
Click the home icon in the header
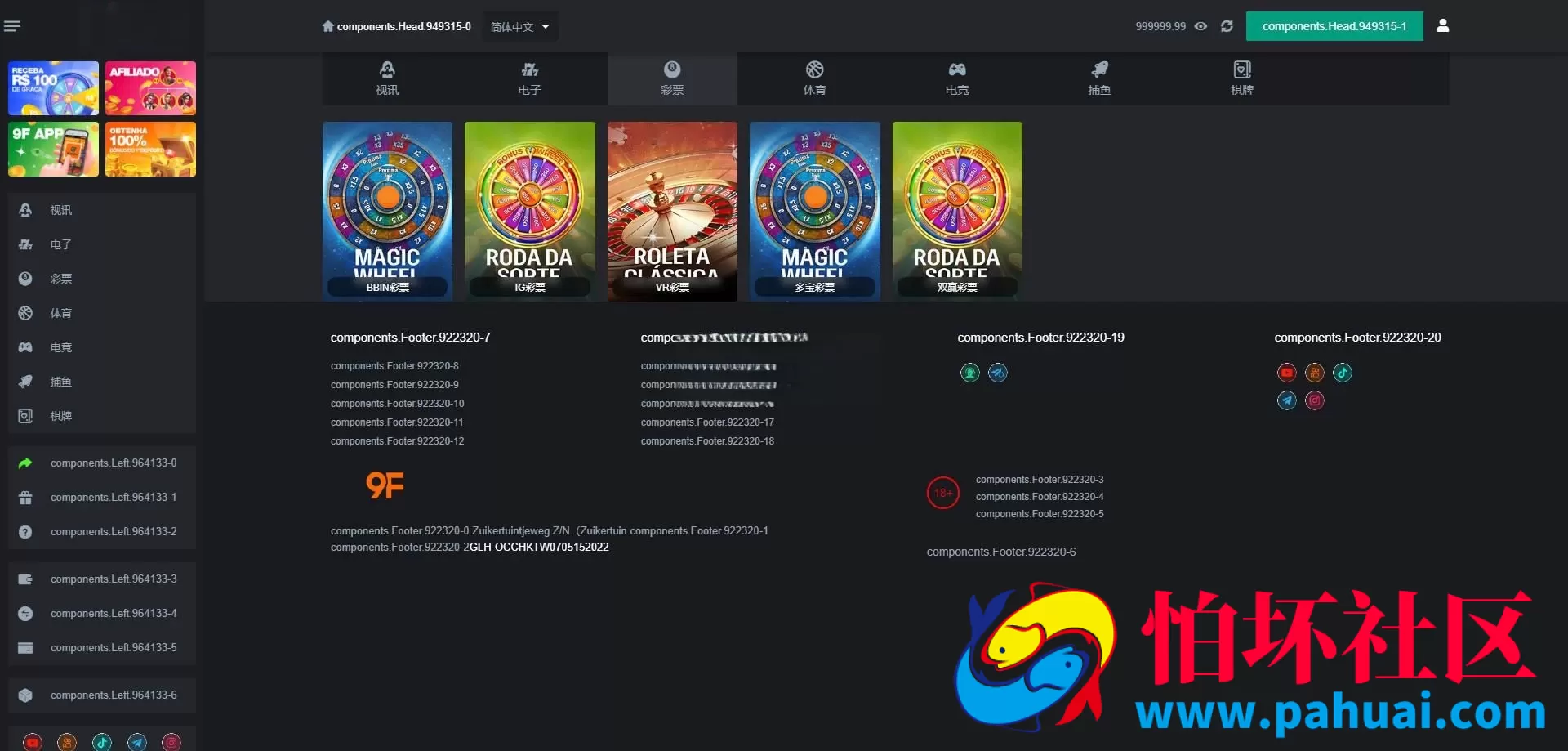tap(328, 26)
